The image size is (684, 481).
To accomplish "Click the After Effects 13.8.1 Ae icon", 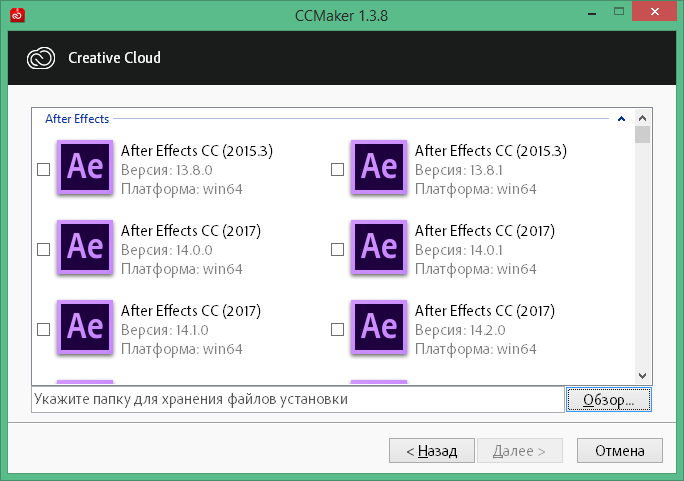I will click(379, 167).
